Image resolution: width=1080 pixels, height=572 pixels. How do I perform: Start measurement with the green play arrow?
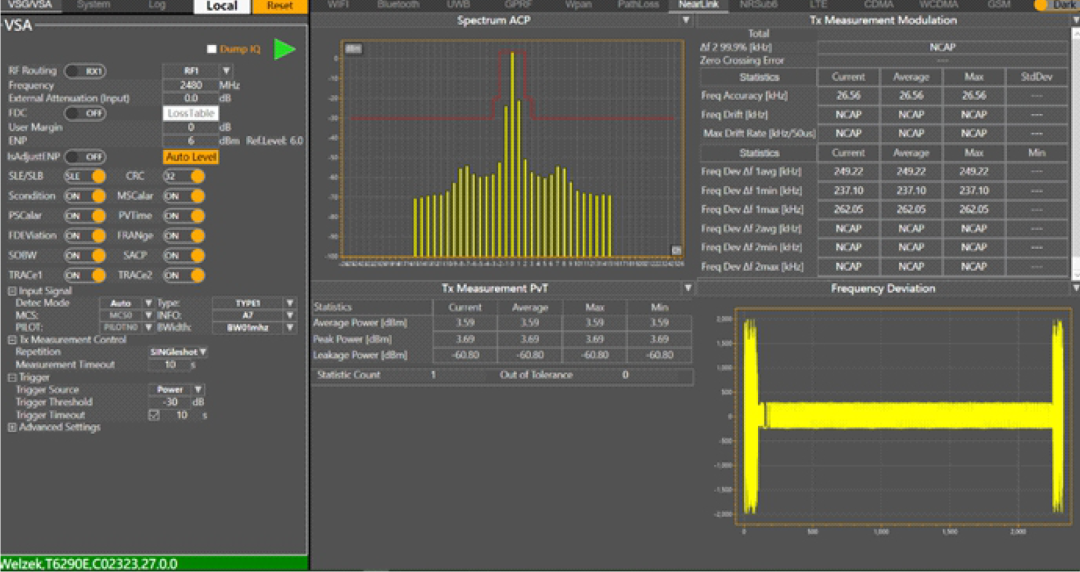pyautogui.click(x=284, y=49)
